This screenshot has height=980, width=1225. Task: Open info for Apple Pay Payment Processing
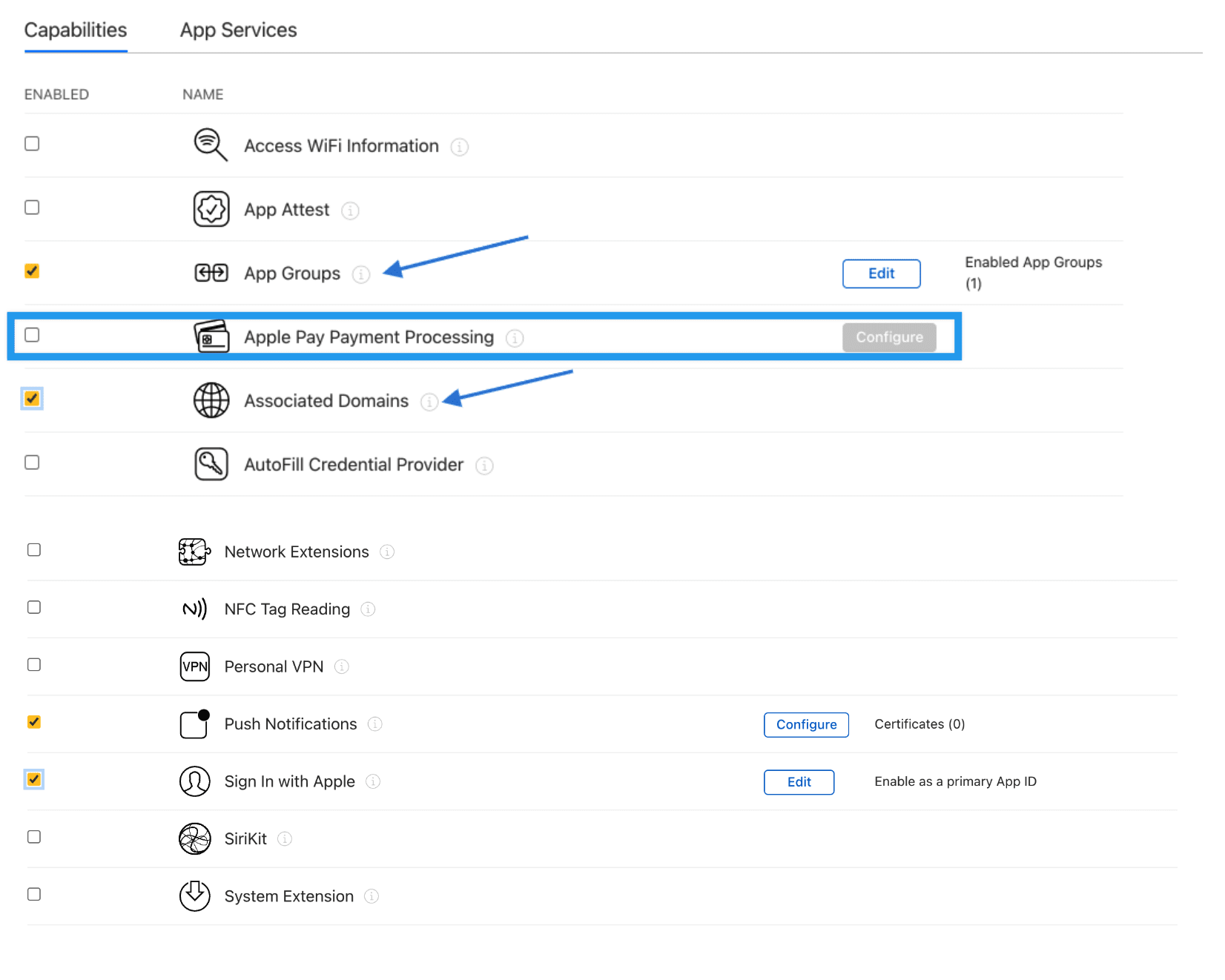click(x=515, y=338)
